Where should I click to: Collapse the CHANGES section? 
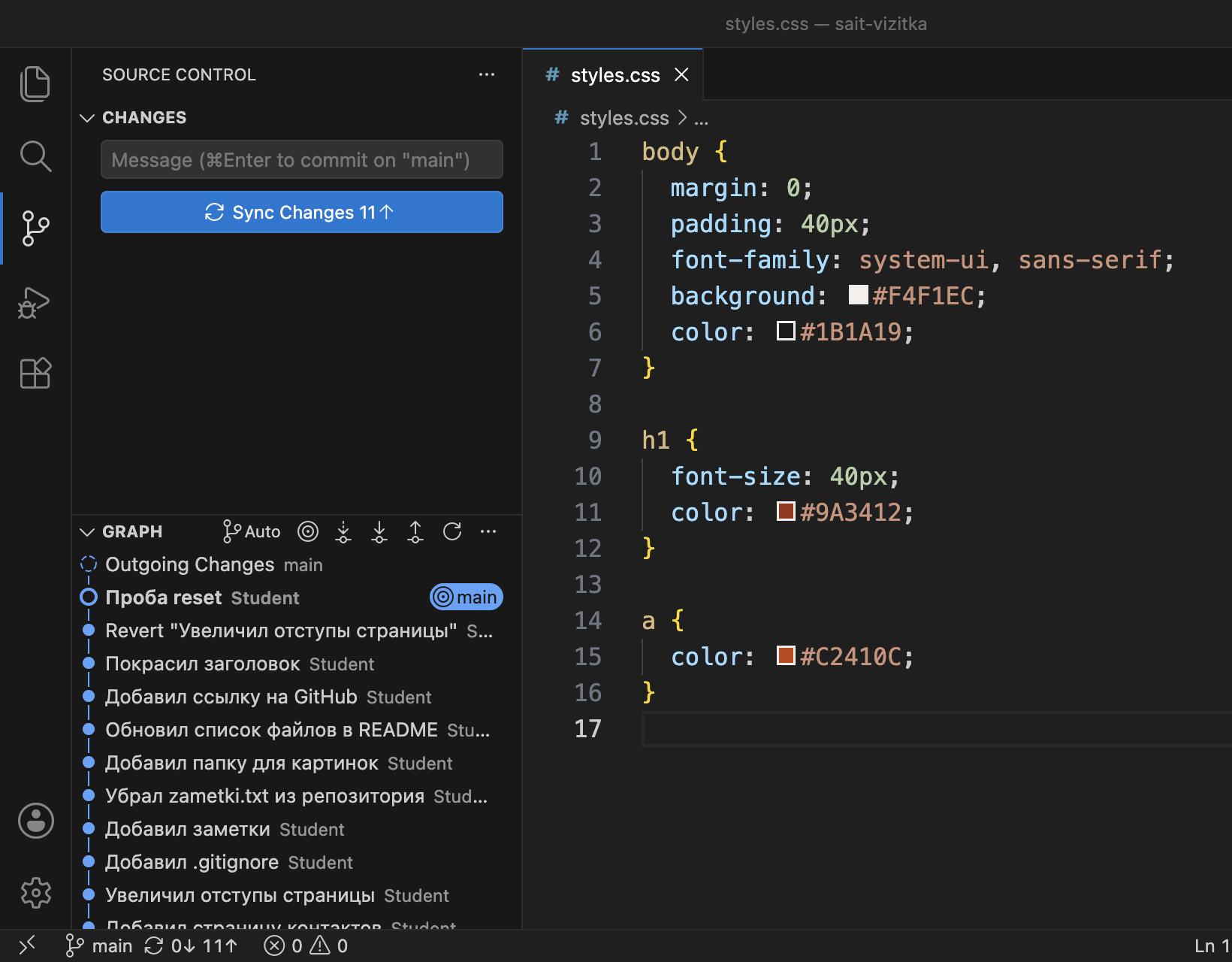87,118
